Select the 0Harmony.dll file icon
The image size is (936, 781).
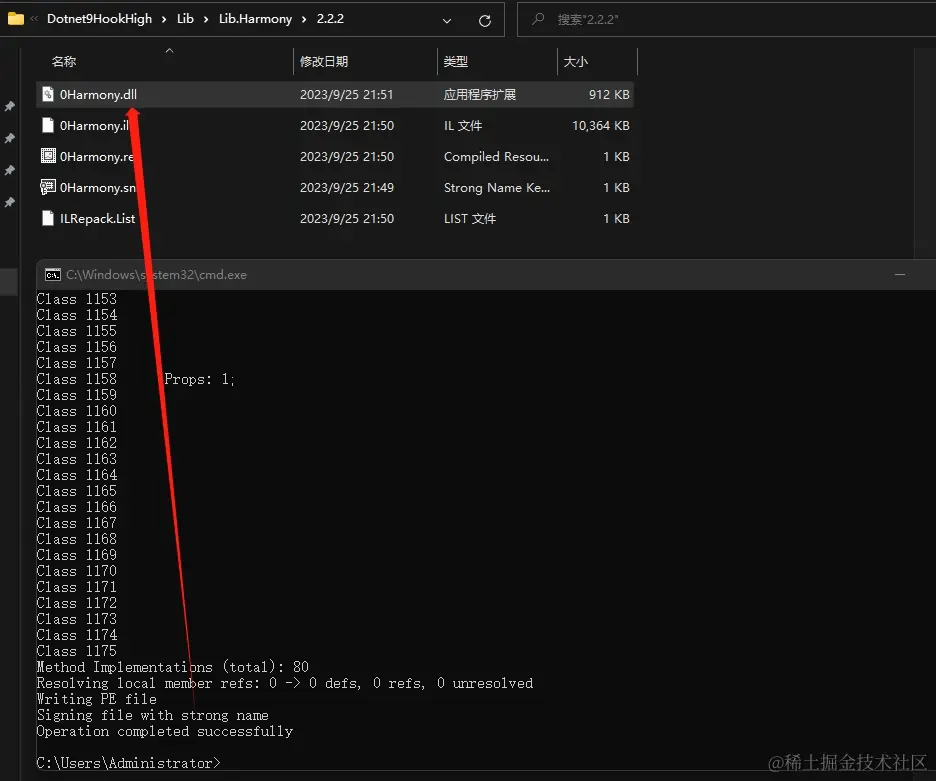[48, 94]
